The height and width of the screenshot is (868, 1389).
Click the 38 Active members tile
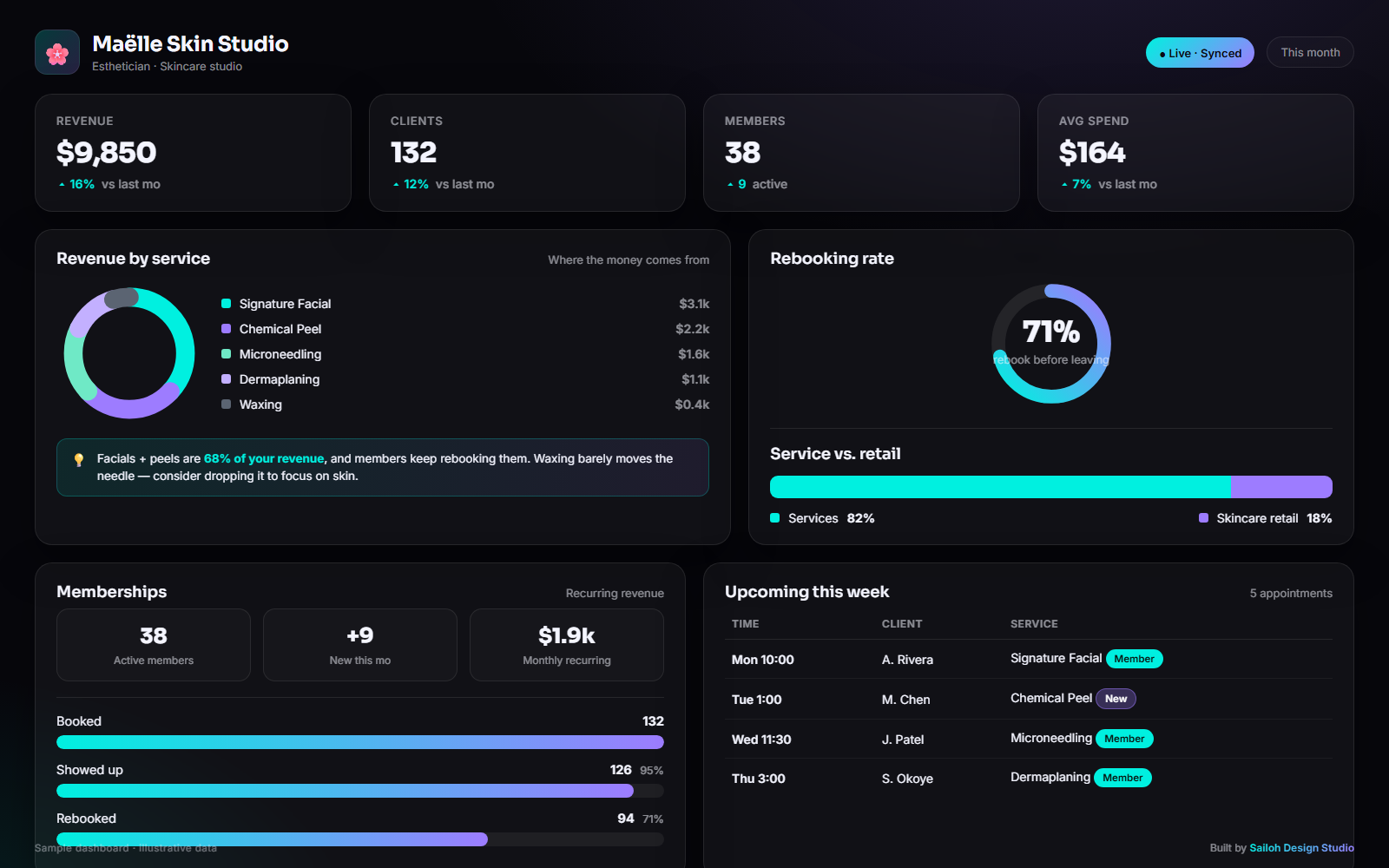coord(154,645)
